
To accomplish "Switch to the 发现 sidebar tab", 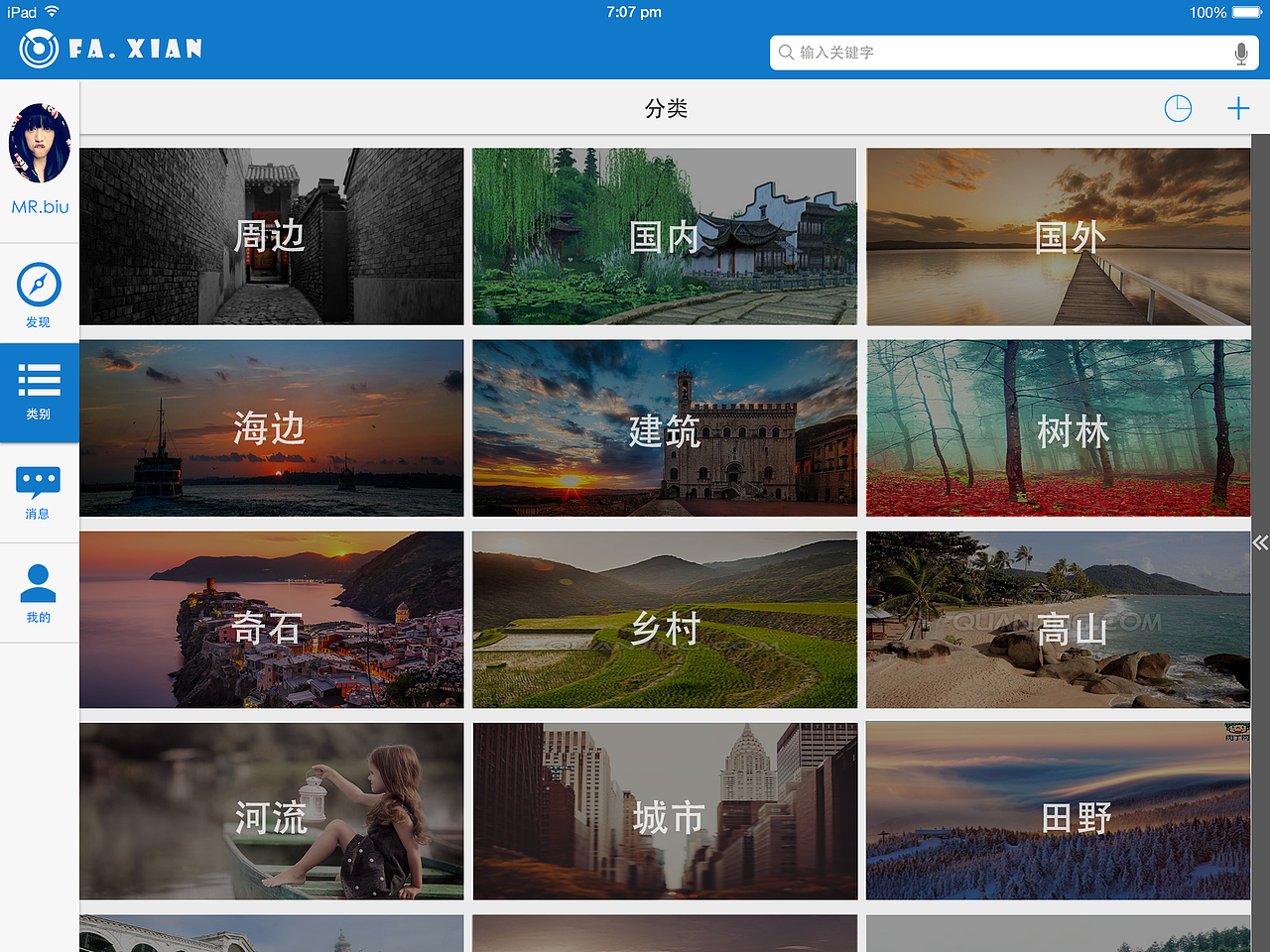I will 39,295.
